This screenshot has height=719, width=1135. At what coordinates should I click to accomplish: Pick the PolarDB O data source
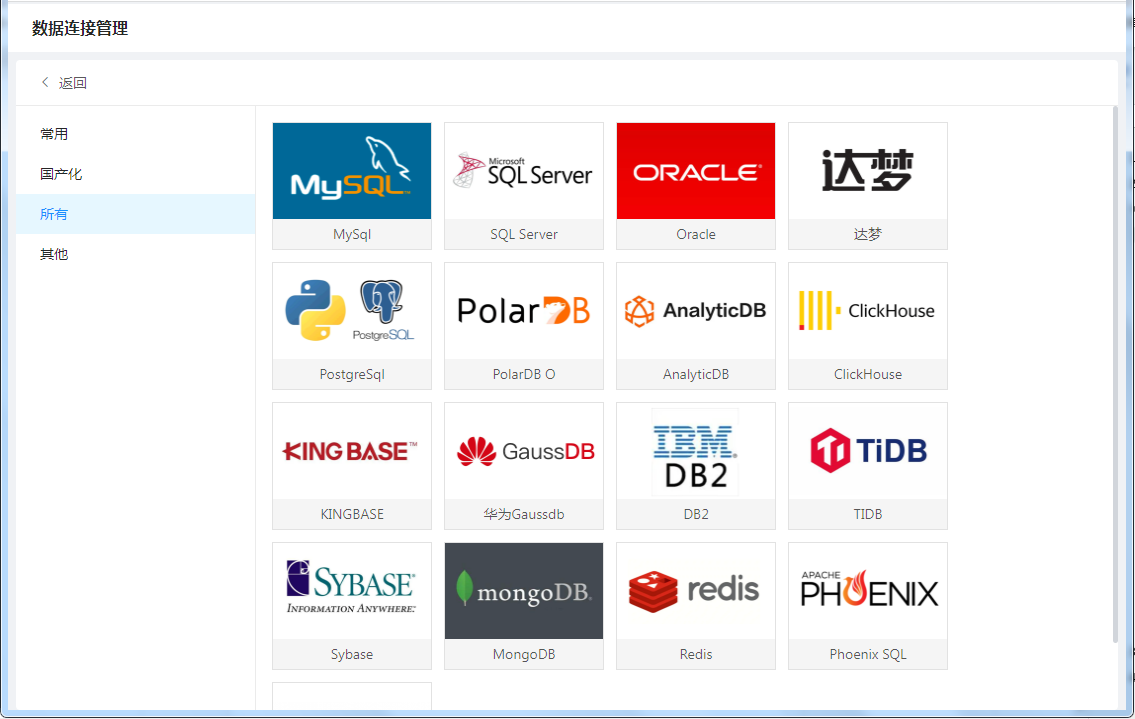(523, 311)
